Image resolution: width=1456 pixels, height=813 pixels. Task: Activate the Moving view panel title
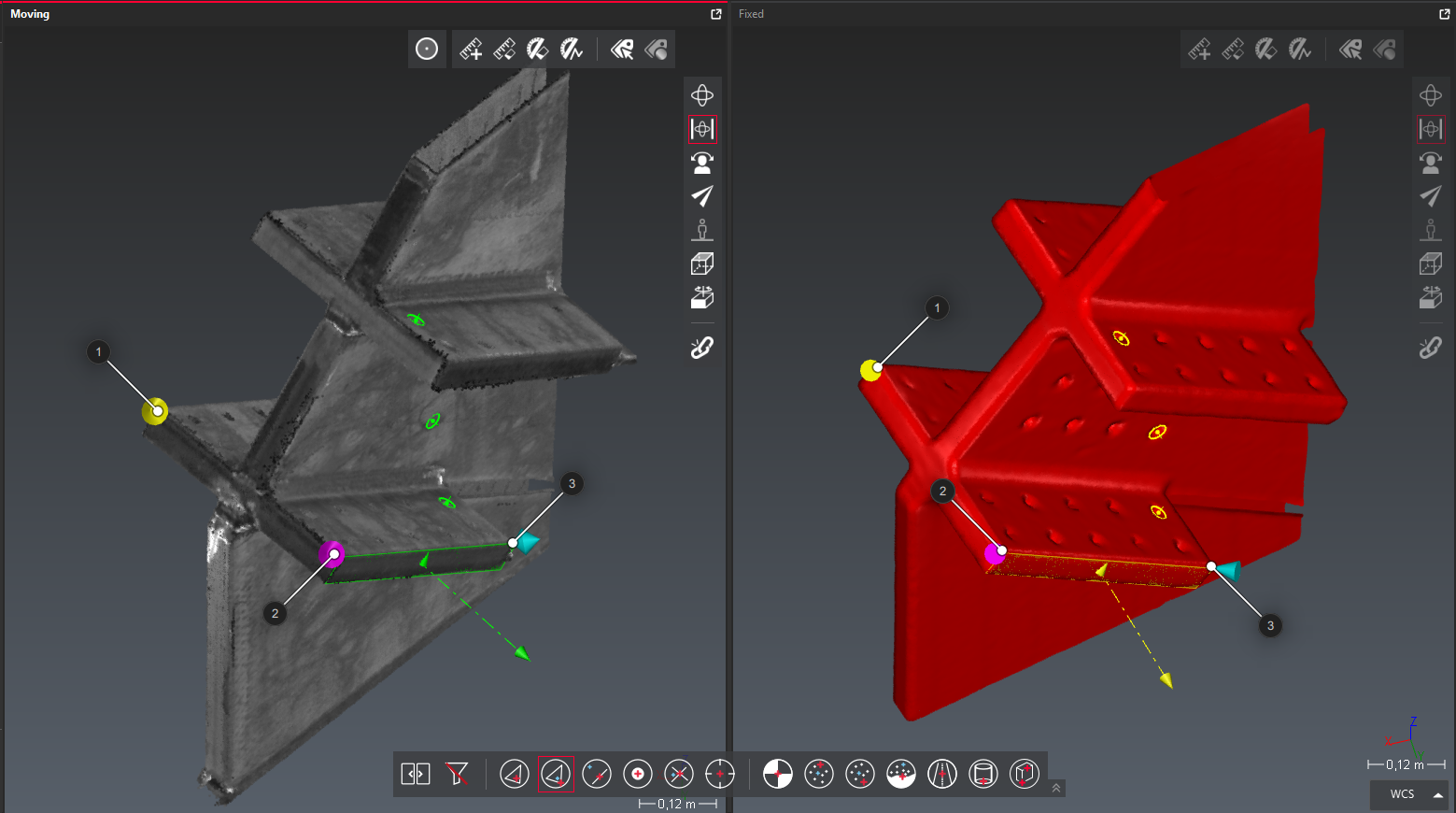click(30, 14)
